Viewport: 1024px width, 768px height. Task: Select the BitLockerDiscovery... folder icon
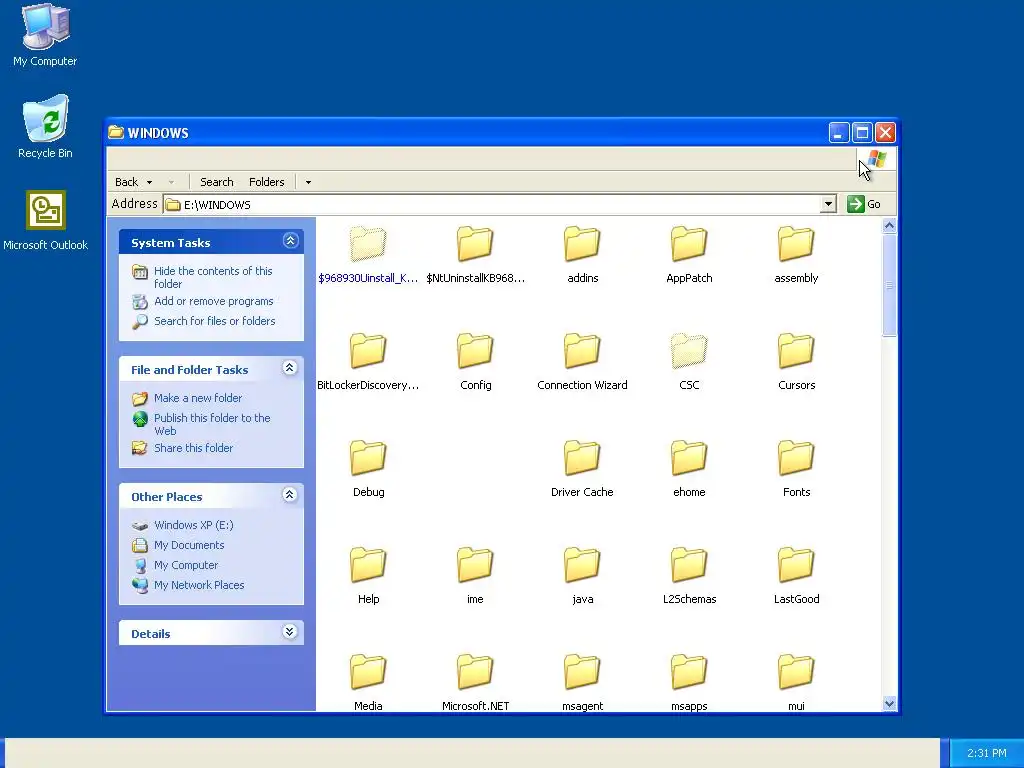click(x=368, y=351)
